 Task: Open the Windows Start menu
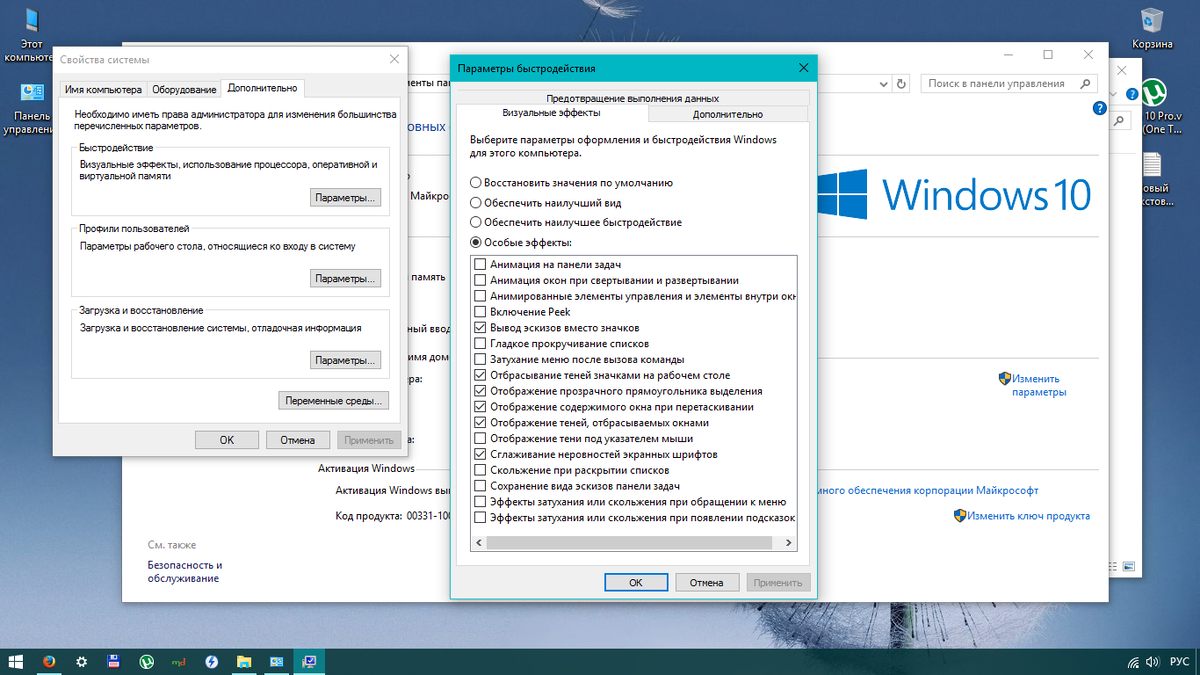pyautogui.click(x=16, y=662)
